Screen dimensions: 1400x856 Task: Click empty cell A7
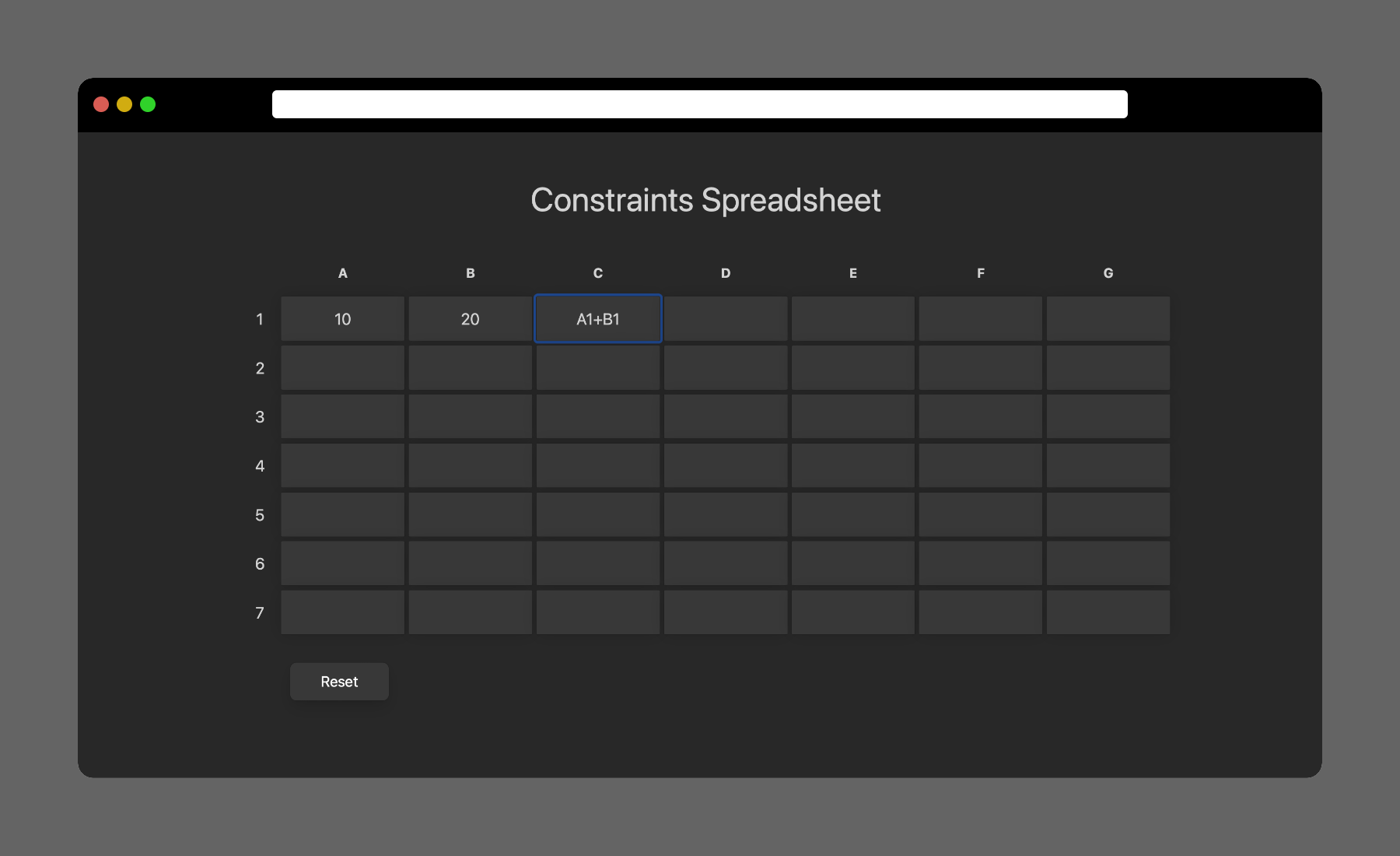[343, 612]
